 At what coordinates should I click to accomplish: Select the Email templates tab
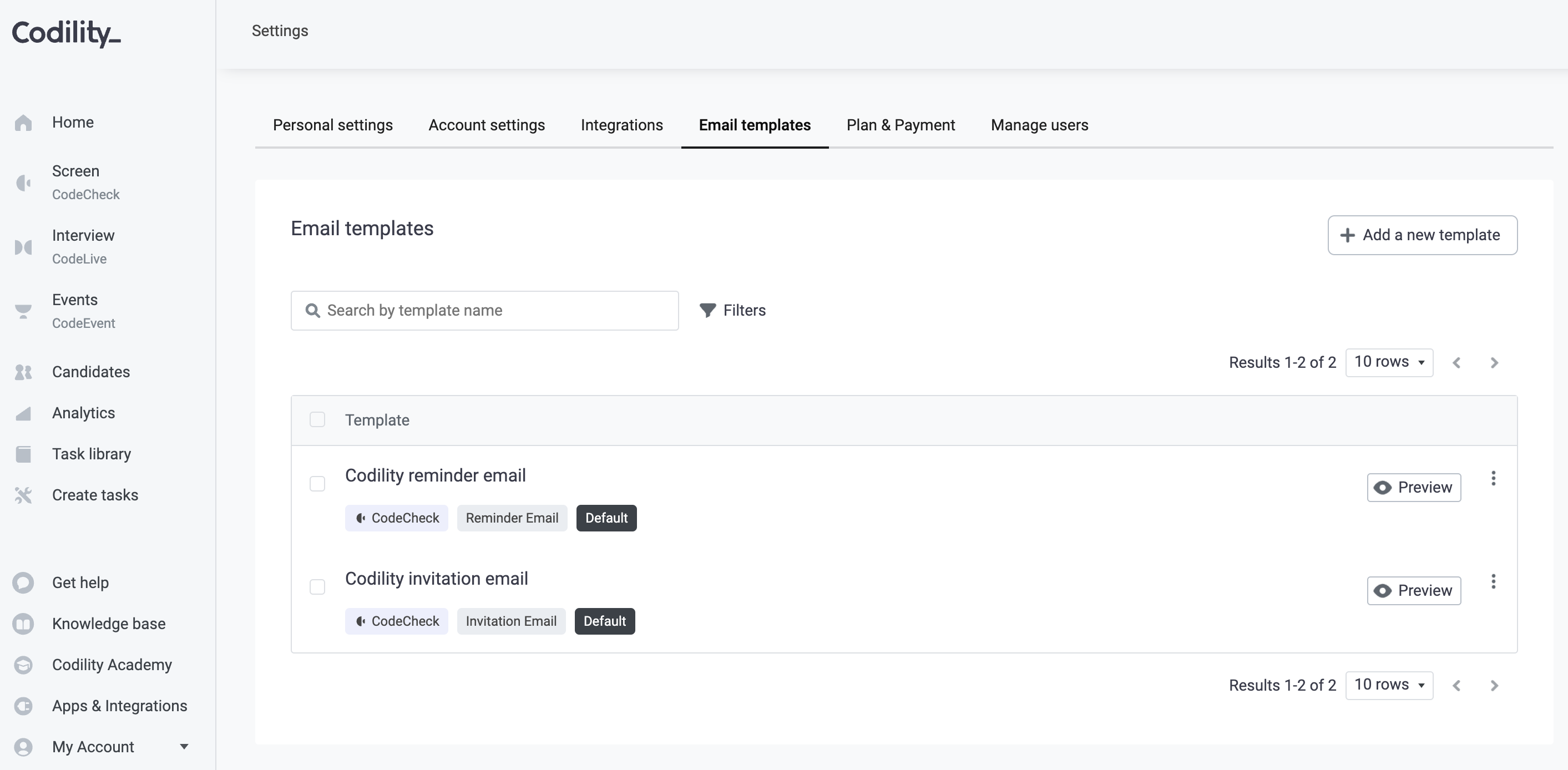pos(754,125)
